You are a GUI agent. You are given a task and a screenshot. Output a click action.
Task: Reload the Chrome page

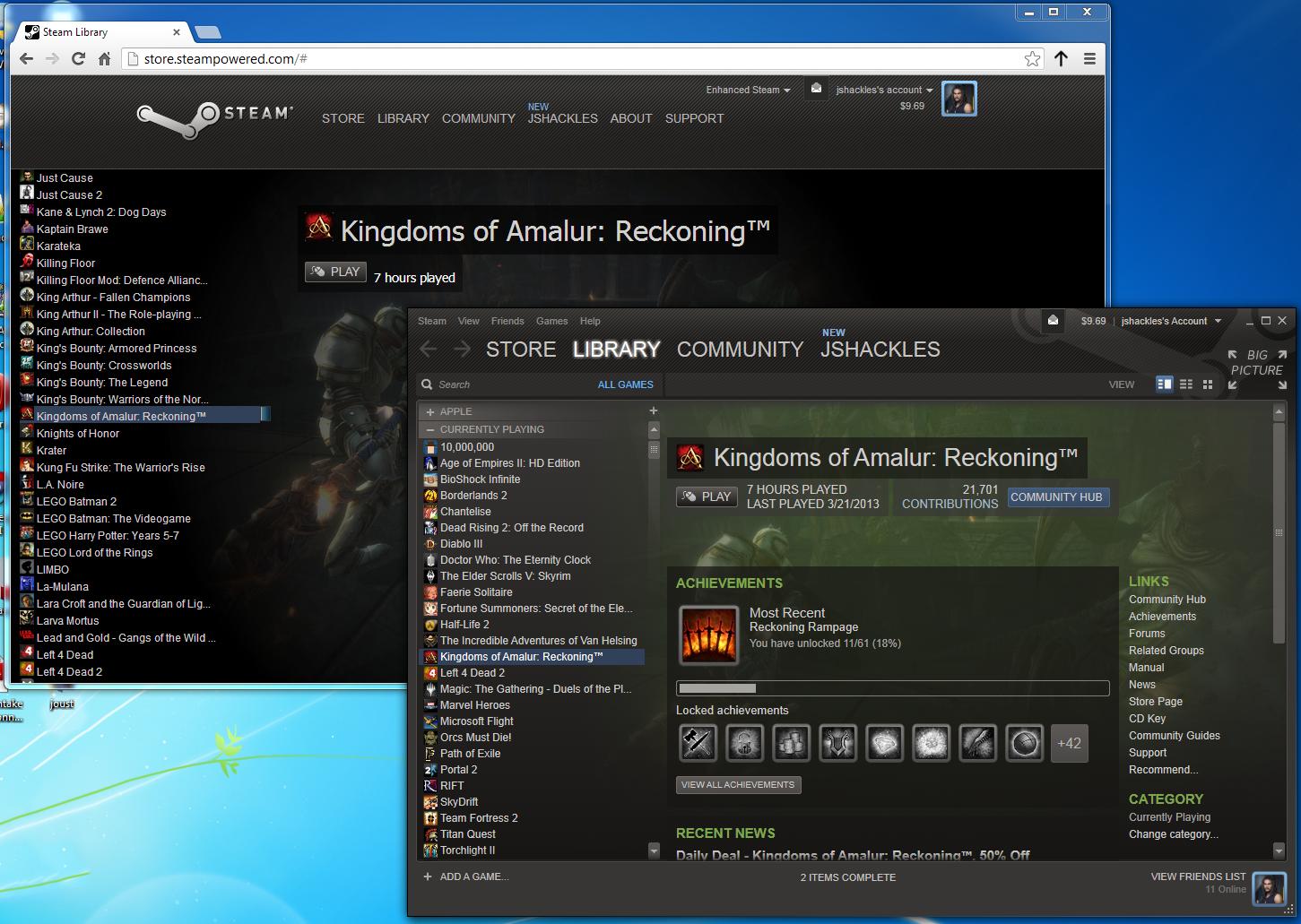click(x=78, y=59)
